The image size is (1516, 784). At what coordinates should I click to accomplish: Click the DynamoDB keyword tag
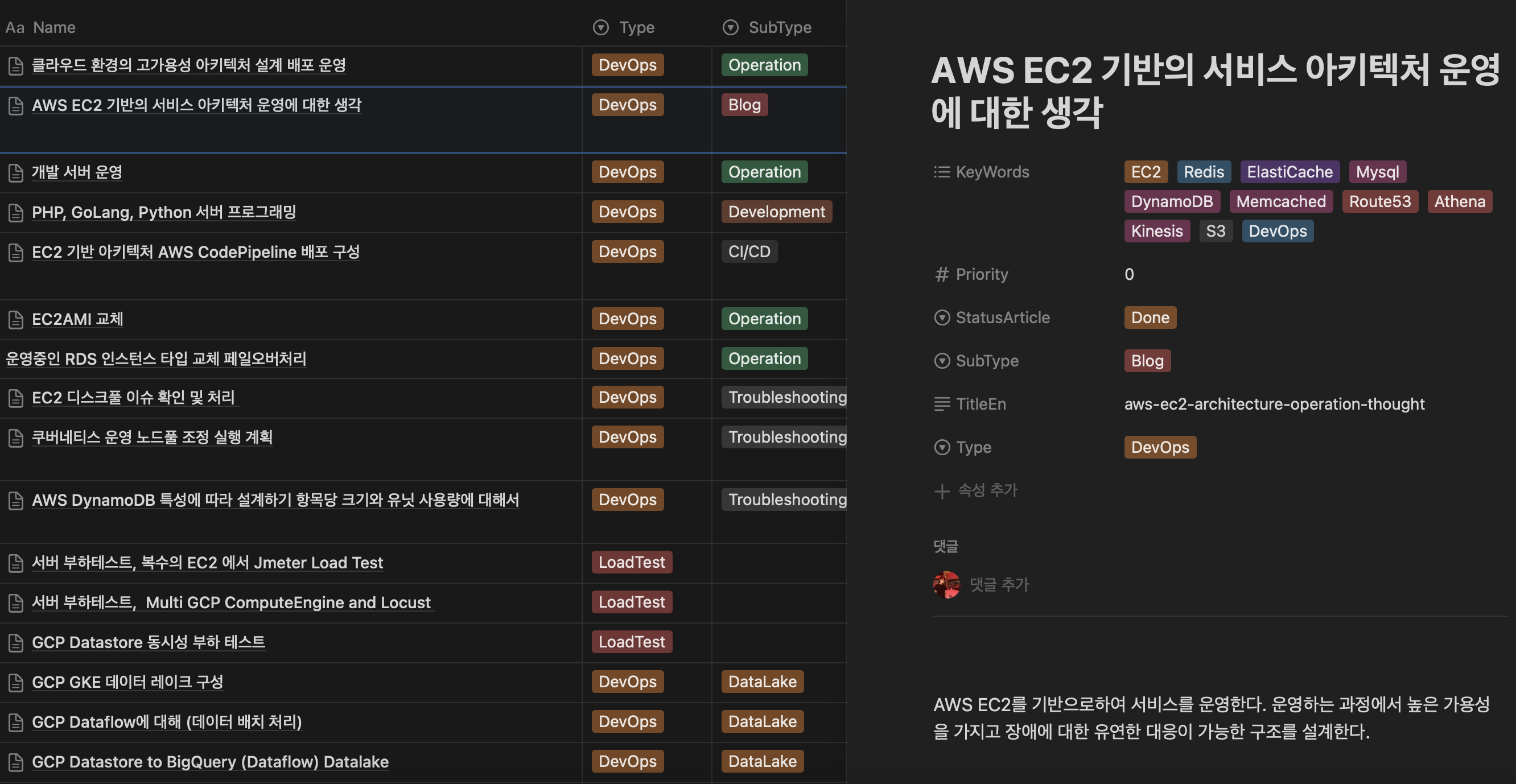1172,202
